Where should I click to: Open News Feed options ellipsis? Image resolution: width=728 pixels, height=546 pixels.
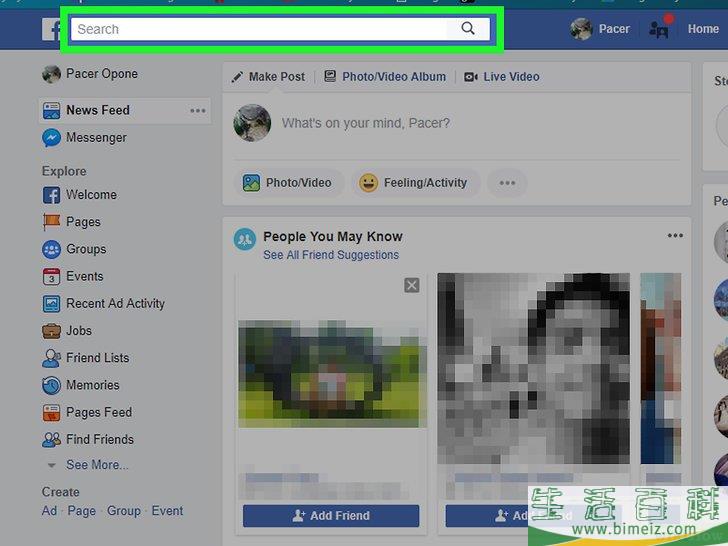(198, 110)
